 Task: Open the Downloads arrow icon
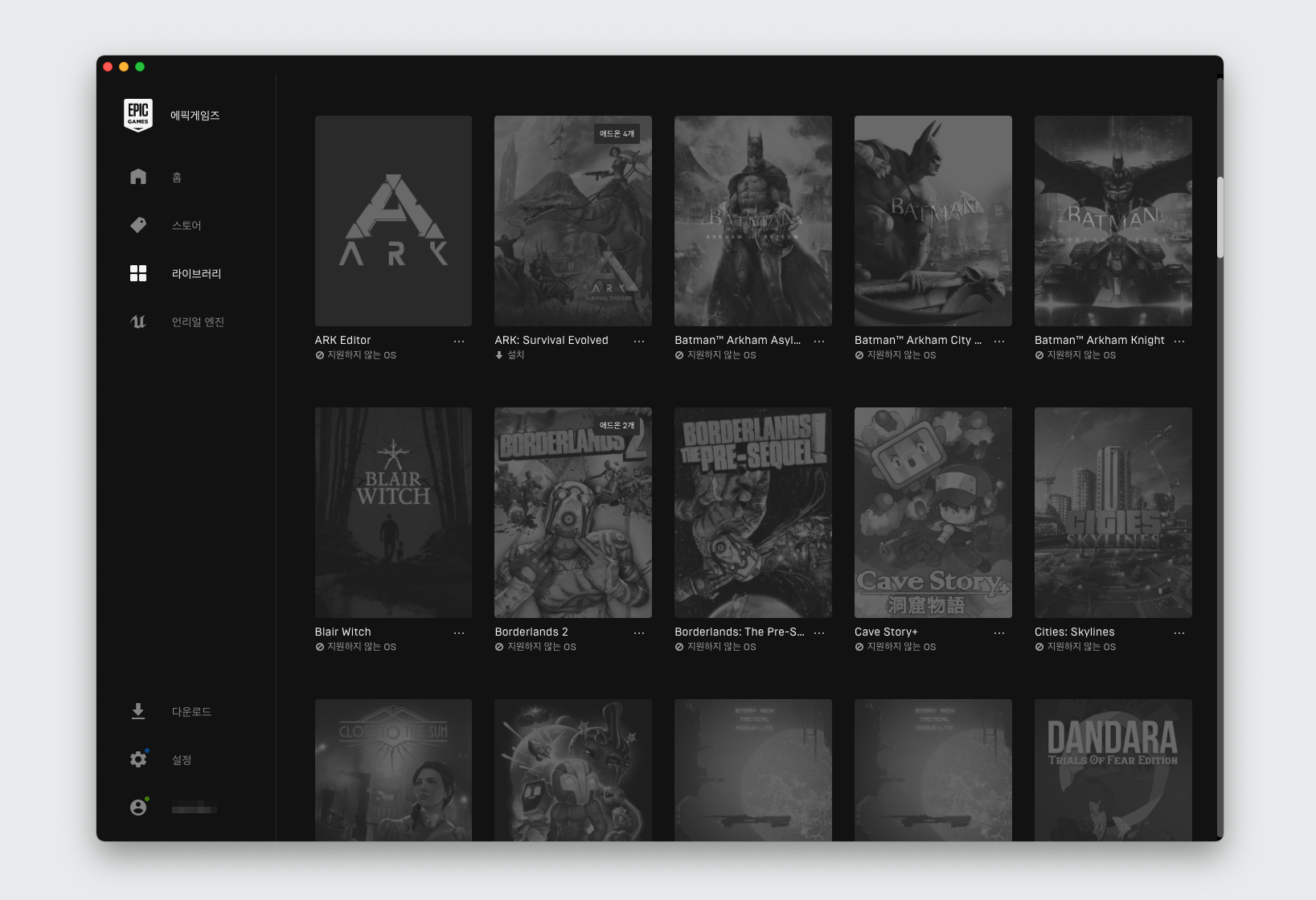click(138, 711)
